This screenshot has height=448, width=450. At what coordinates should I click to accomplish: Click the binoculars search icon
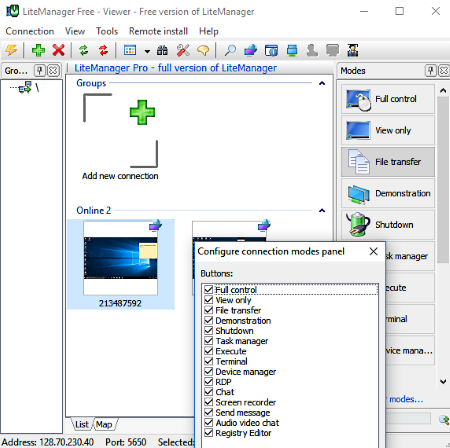(162, 51)
